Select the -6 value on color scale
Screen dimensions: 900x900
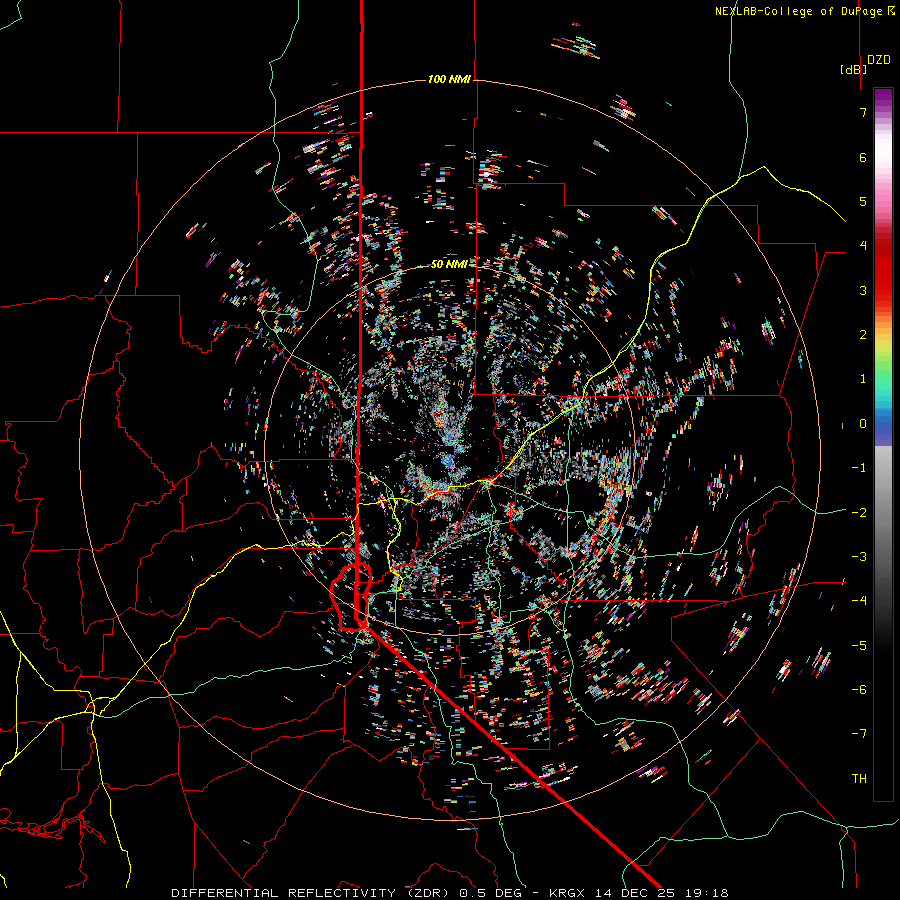click(x=859, y=690)
